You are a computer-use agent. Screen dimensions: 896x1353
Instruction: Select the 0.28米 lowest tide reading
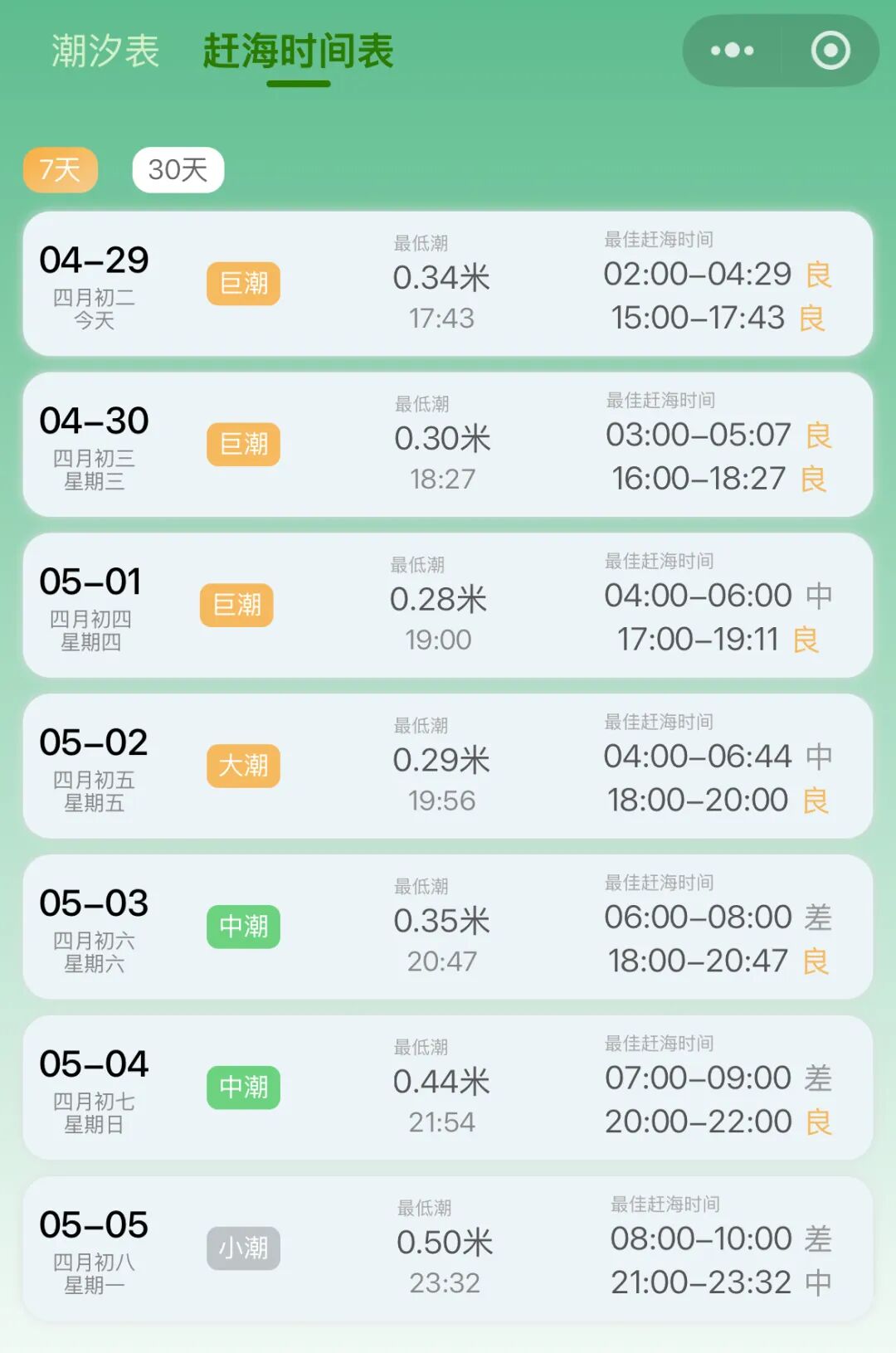click(x=438, y=600)
